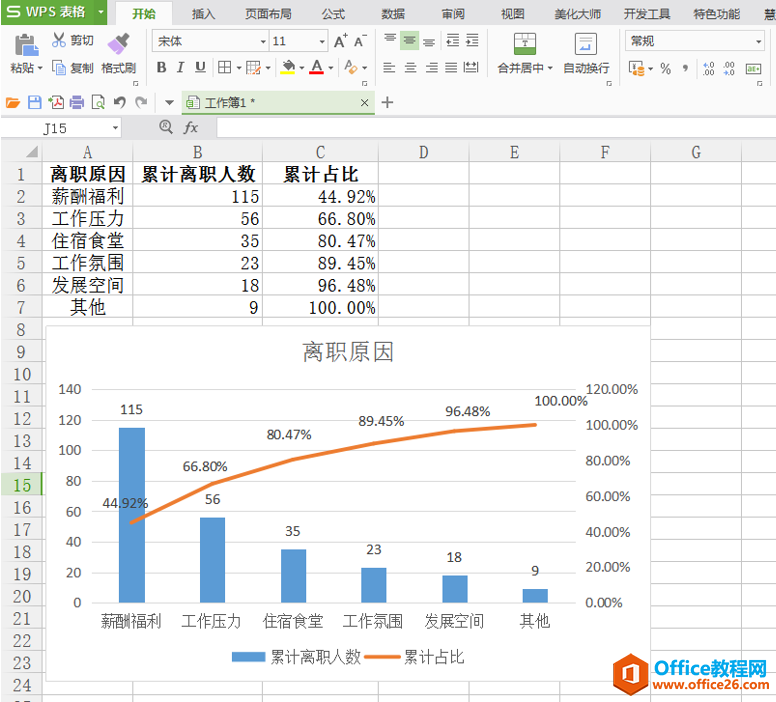Expand the Merge and Center dropdown arrow
Screen dimensions: 776x702
tap(550, 68)
